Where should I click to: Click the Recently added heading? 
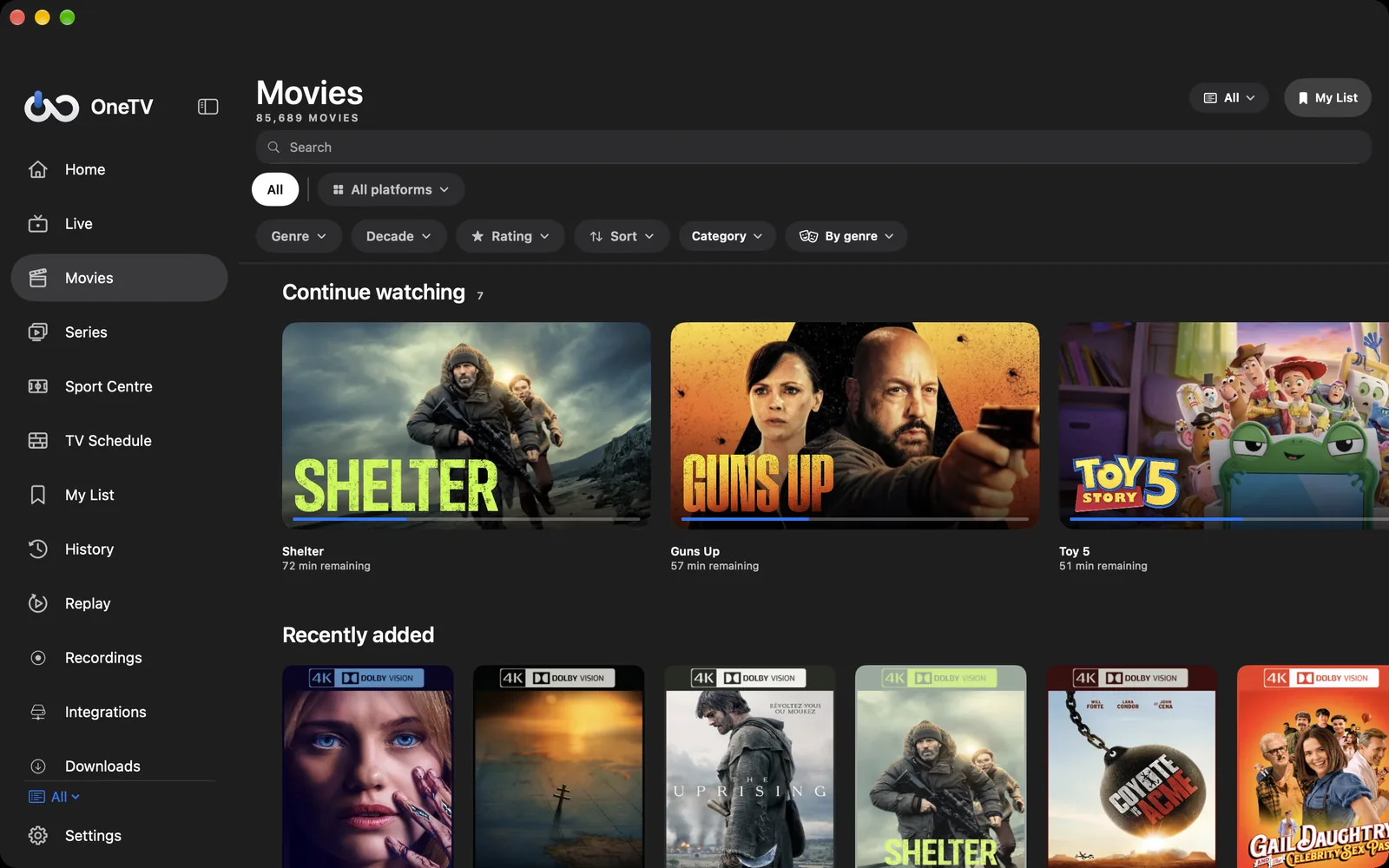(x=358, y=635)
